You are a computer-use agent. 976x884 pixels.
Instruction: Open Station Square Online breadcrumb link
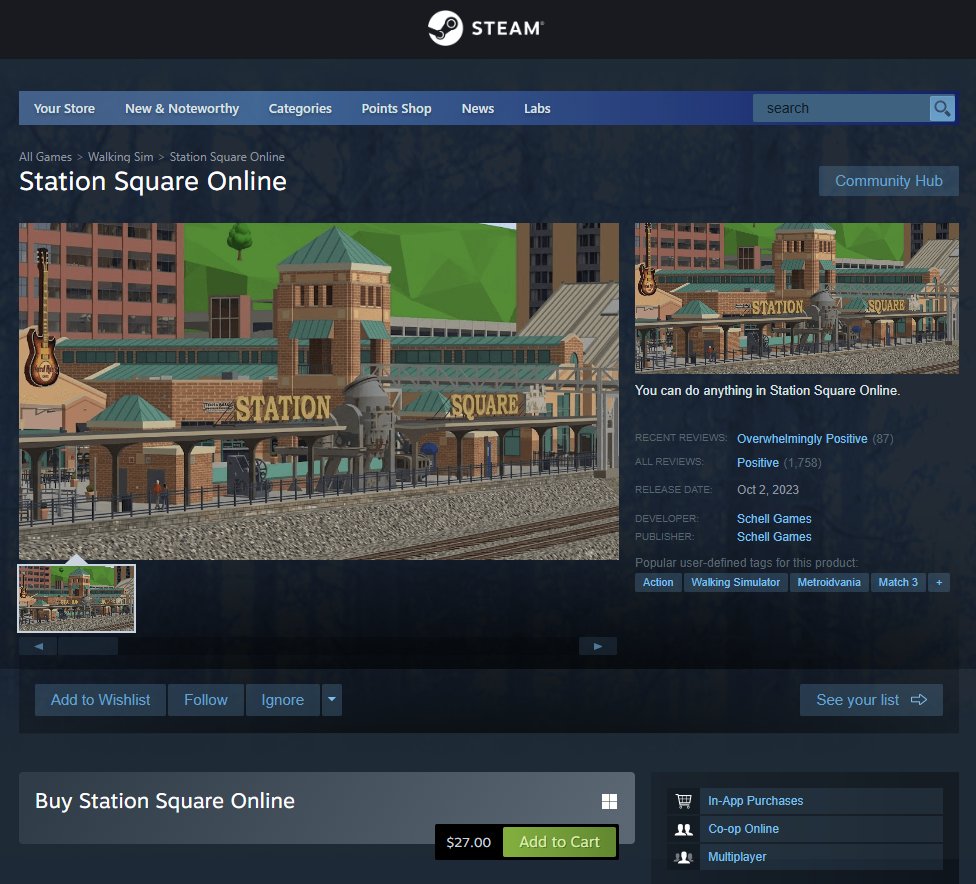coord(227,157)
